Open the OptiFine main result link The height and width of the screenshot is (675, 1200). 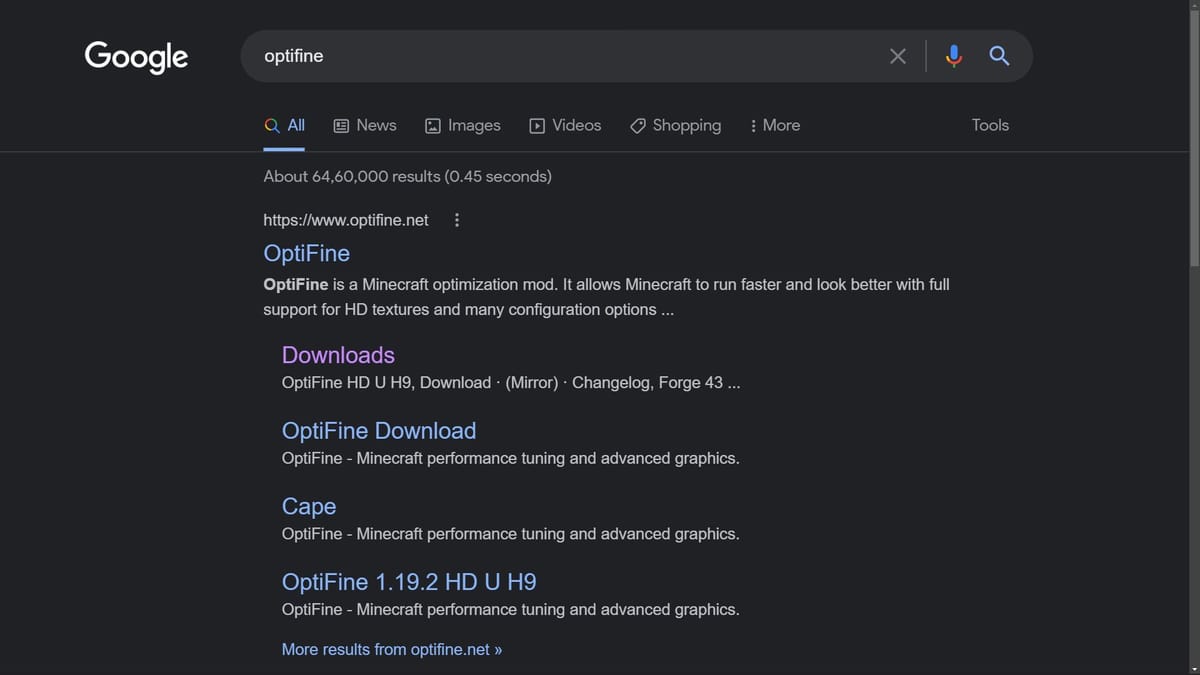[306, 253]
